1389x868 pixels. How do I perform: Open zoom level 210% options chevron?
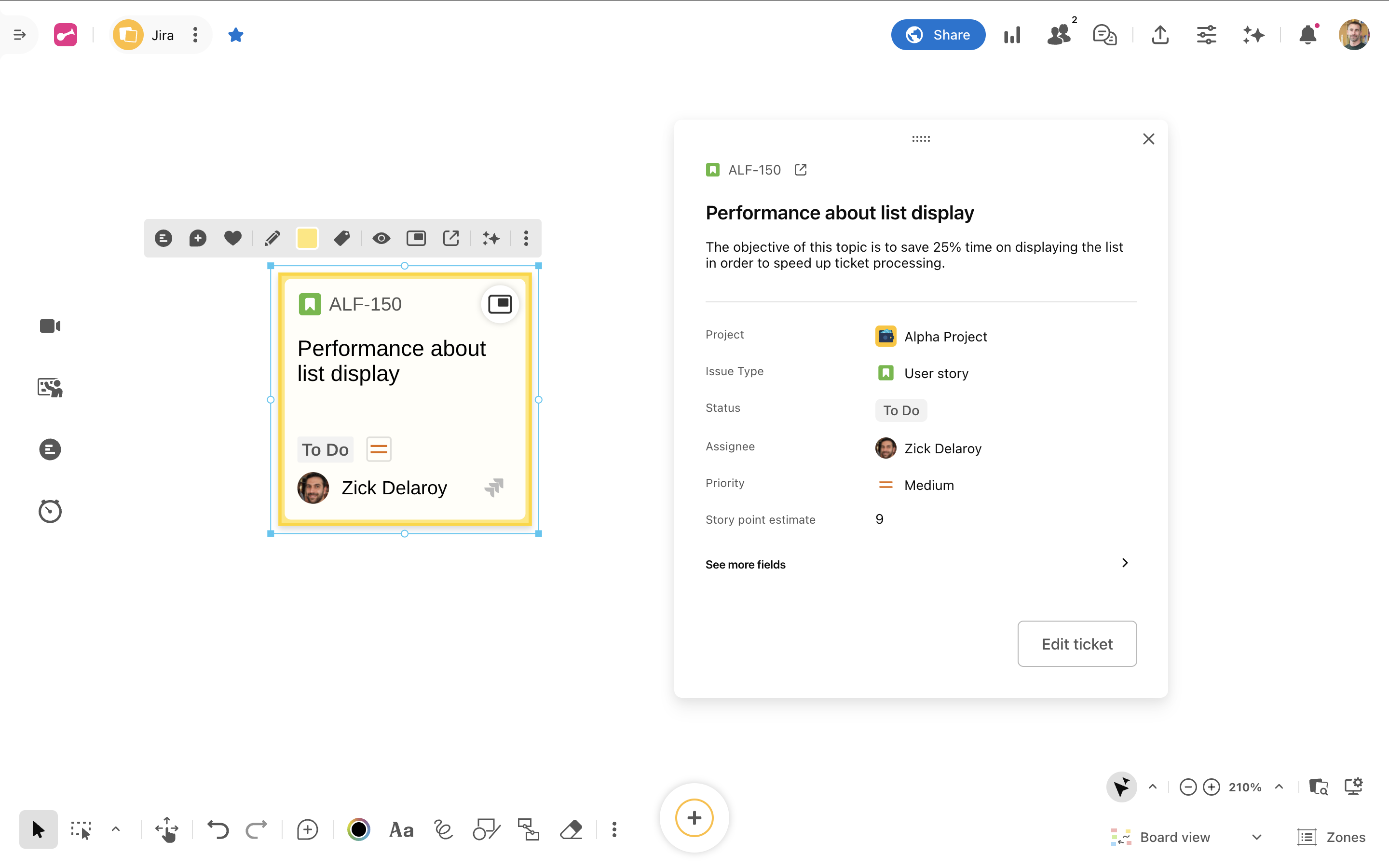click(1279, 787)
